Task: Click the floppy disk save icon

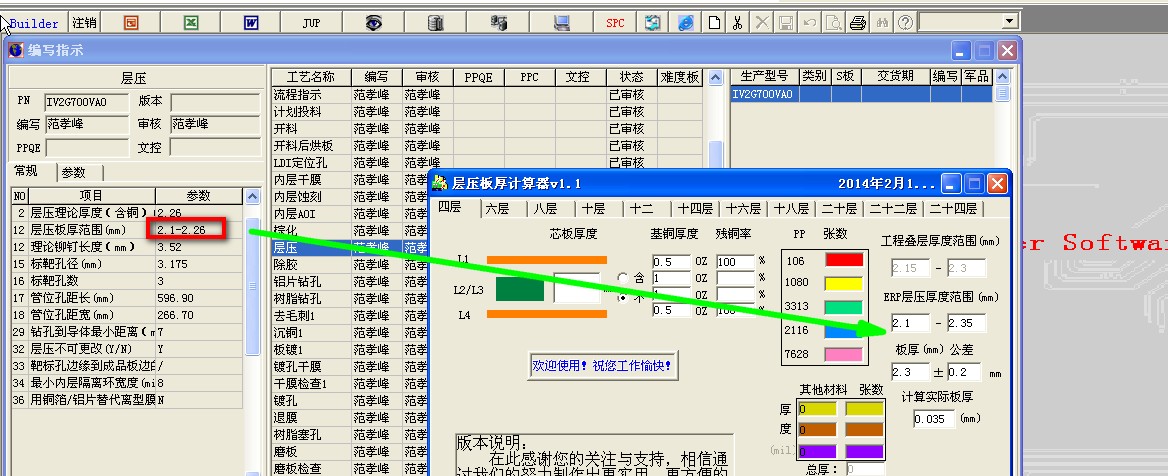Action: click(785, 23)
